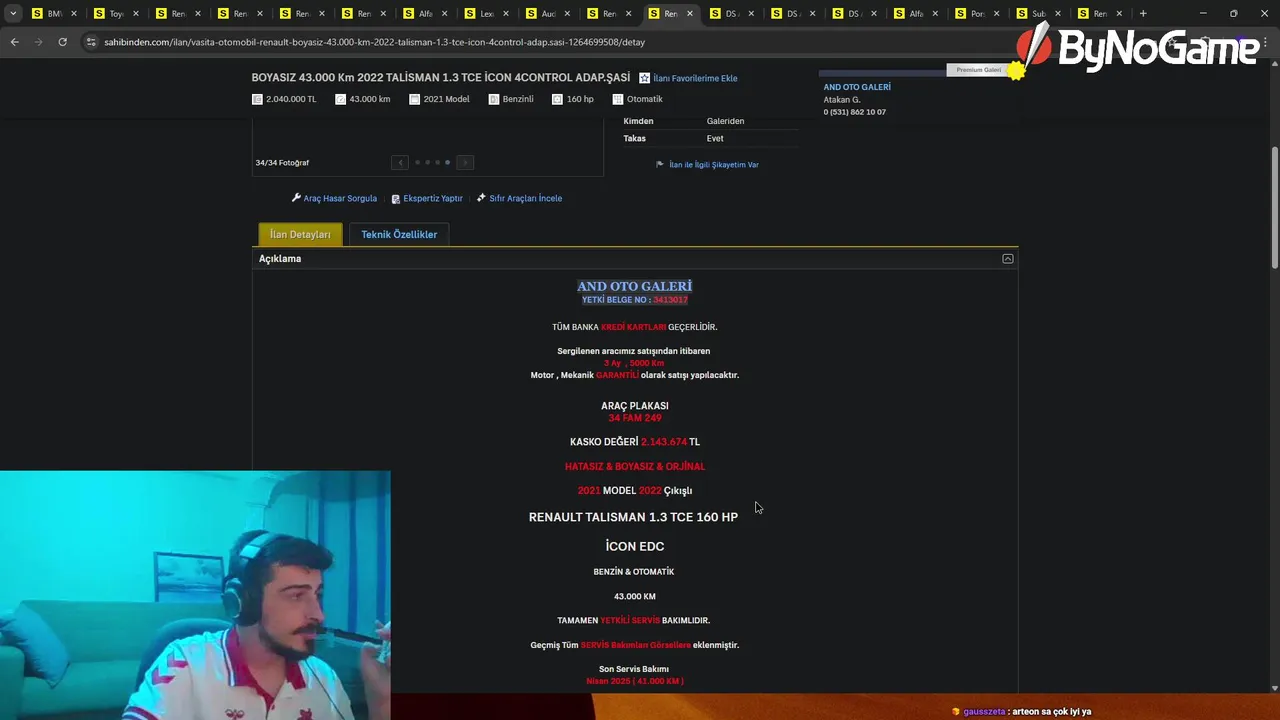
Task: Show the previous photo in gallery
Action: point(400,162)
